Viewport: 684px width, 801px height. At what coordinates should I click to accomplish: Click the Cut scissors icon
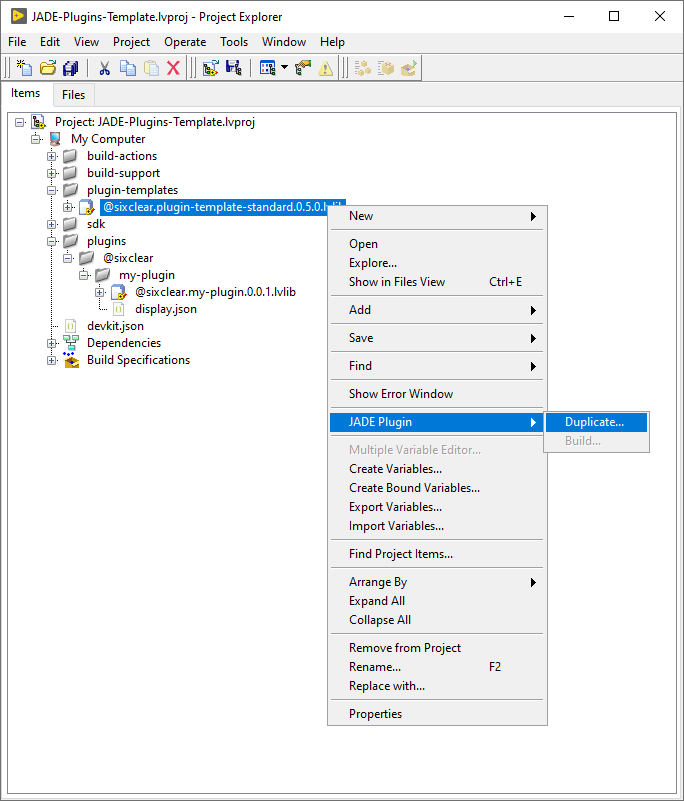(x=105, y=67)
